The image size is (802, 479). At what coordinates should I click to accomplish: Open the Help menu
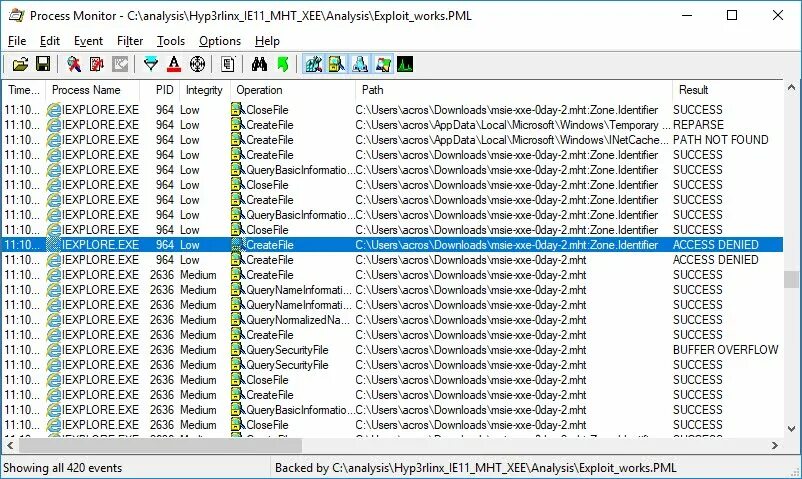267,41
